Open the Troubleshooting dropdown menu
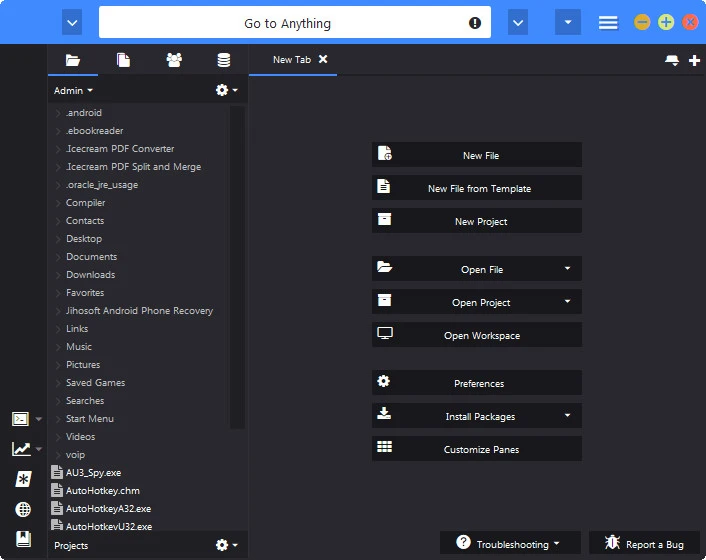706x560 pixels. pos(510,544)
